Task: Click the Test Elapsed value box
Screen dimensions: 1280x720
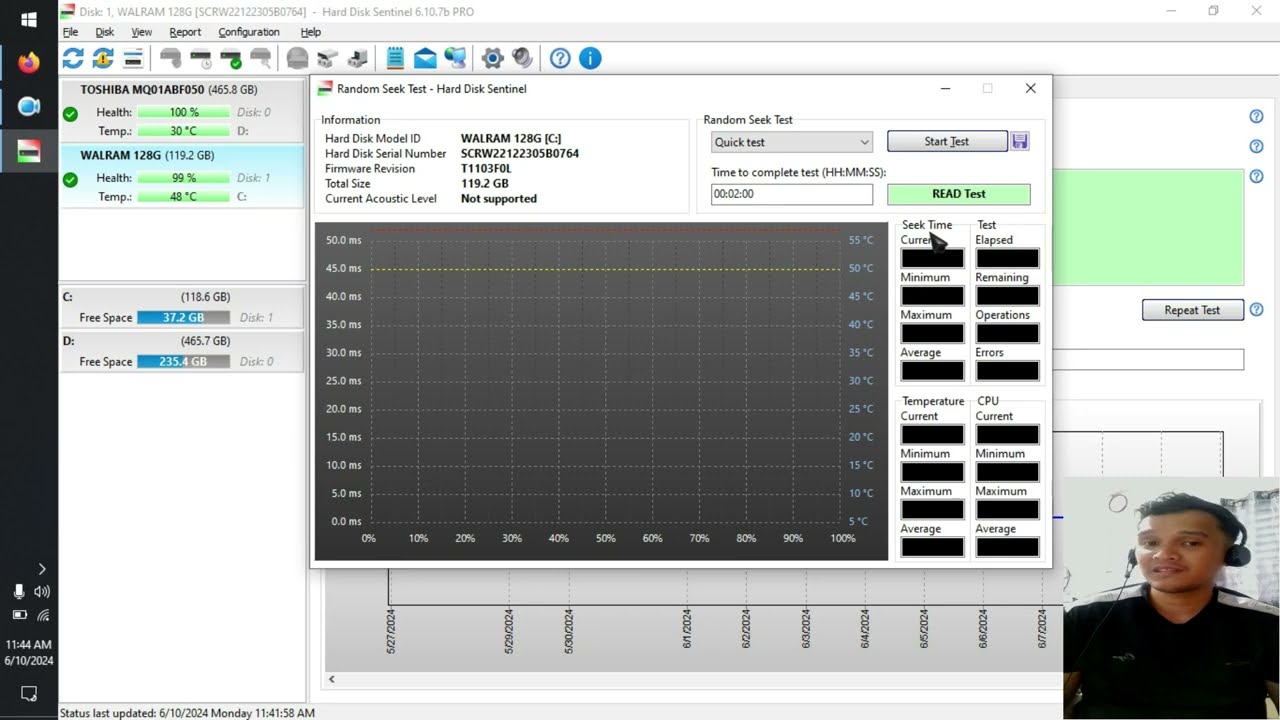Action: (x=1007, y=258)
